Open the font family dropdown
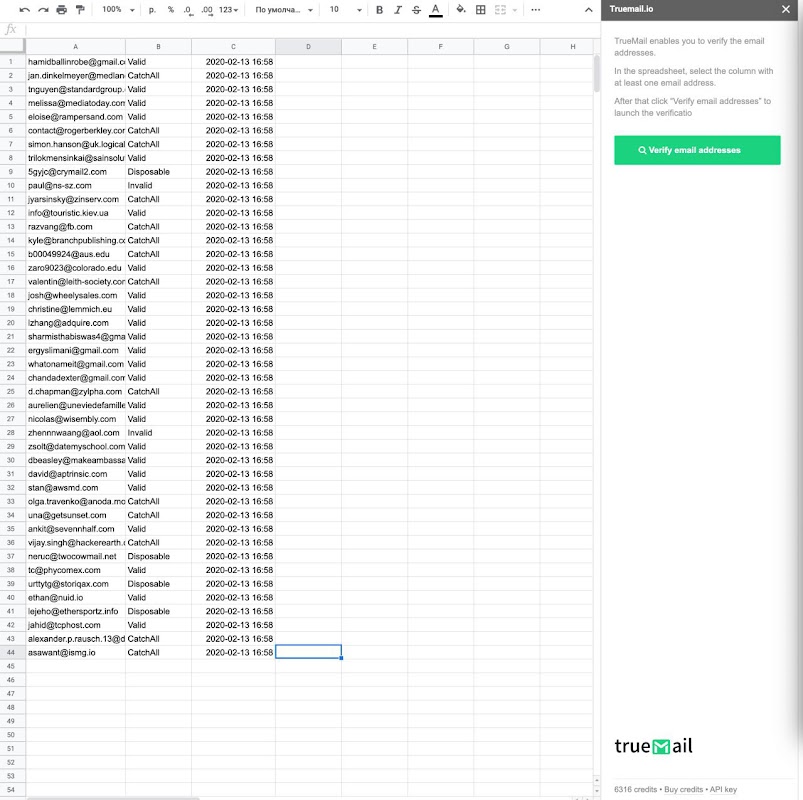Image resolution: width=803 pixels, height=800 pixels. (x=284, y=10)
